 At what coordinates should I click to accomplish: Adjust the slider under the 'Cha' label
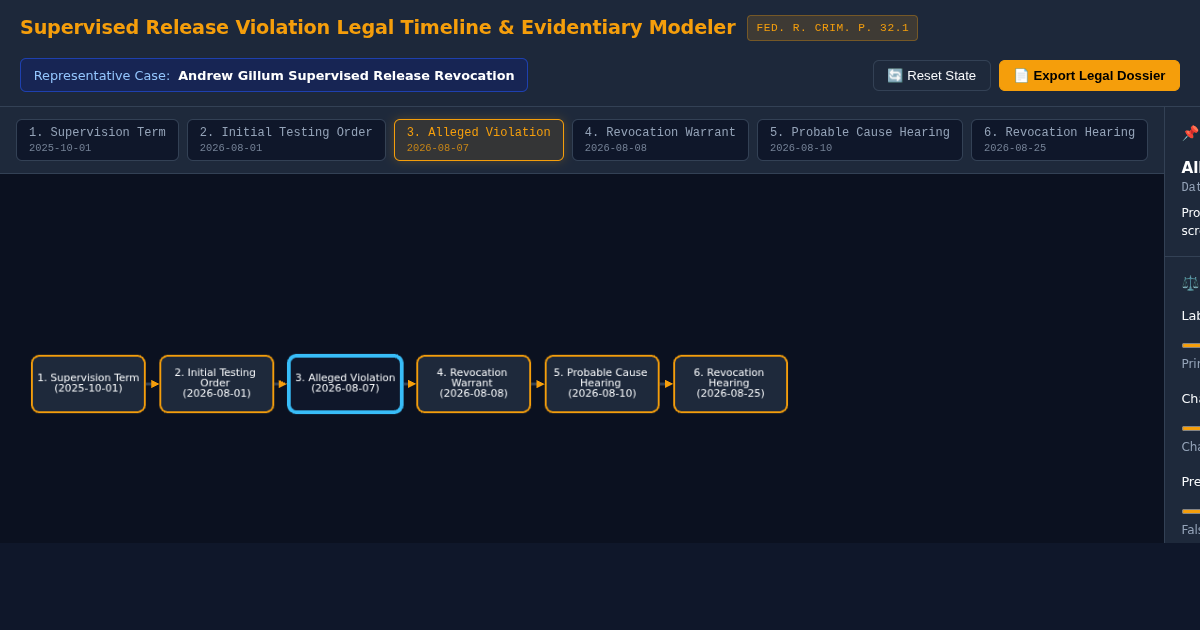[1191, 428]
